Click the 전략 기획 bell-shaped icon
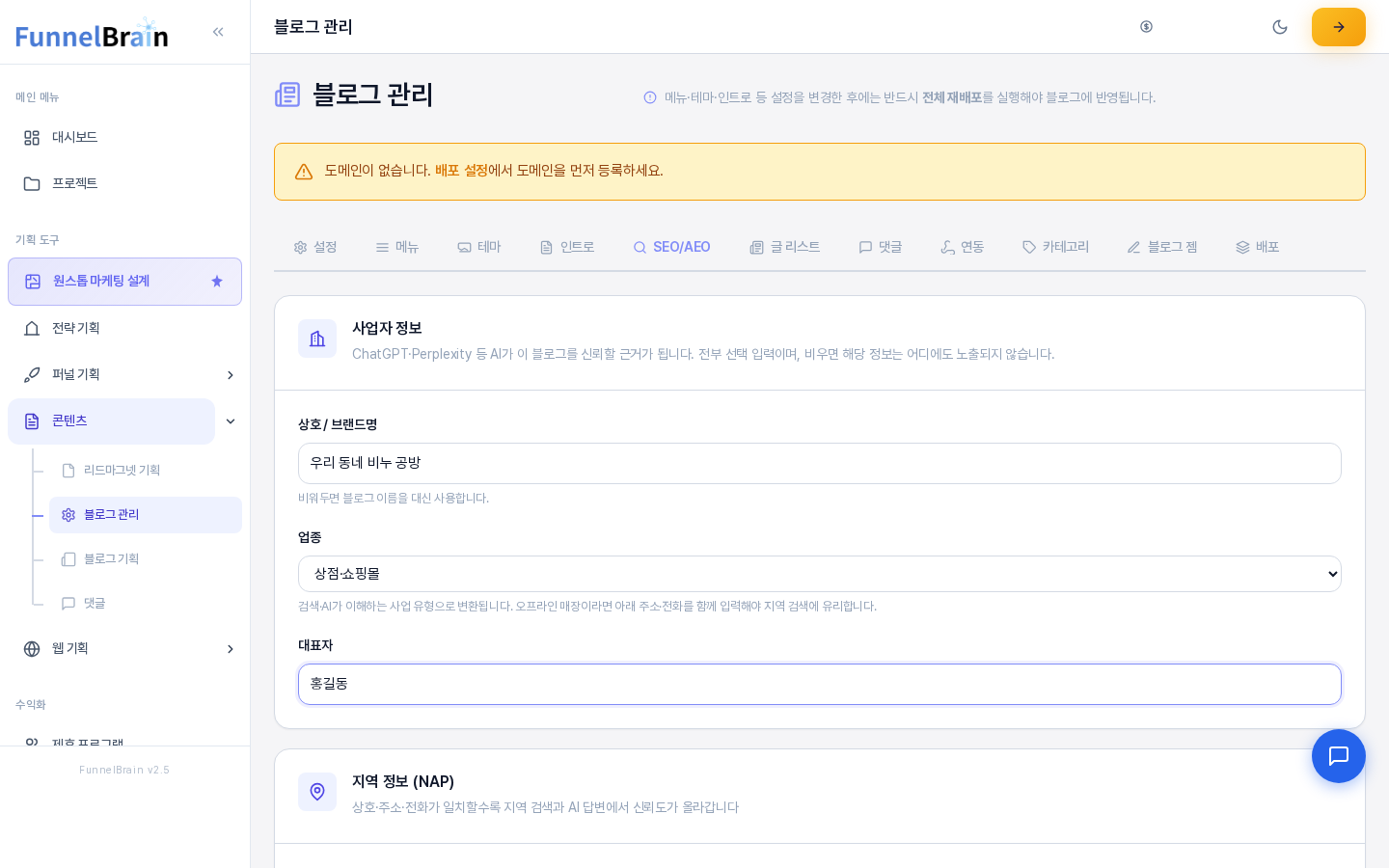This screenshot has width=1389, height=868. [32, 329]
